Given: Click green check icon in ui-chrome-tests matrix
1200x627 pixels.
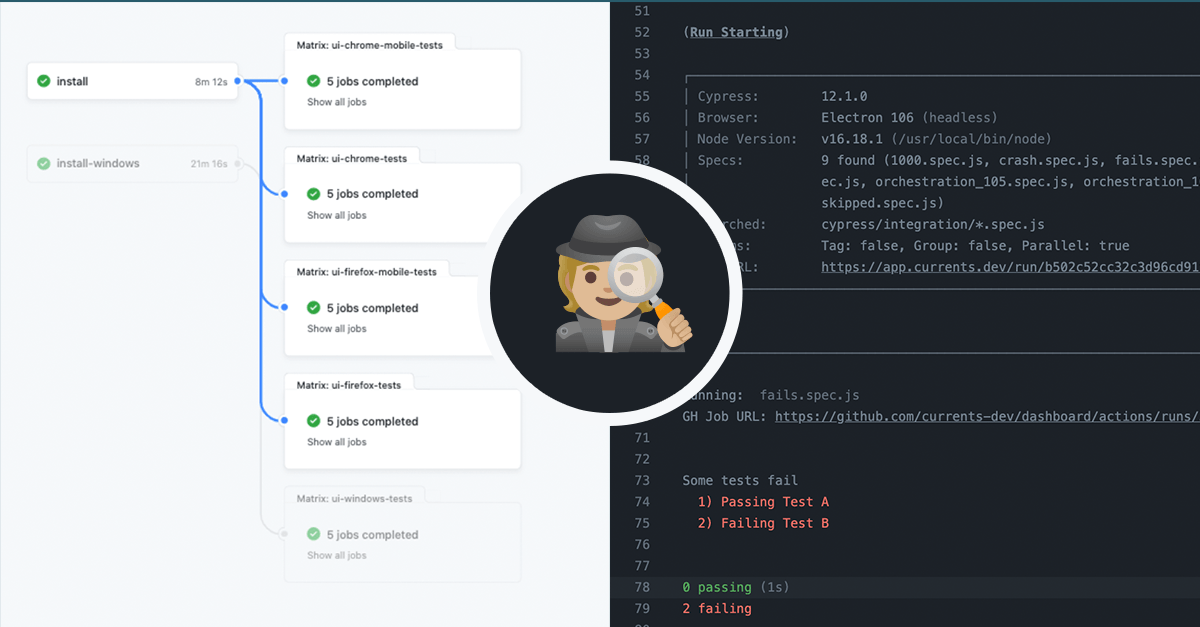Looking at the screenshot, I should (313, 194).
